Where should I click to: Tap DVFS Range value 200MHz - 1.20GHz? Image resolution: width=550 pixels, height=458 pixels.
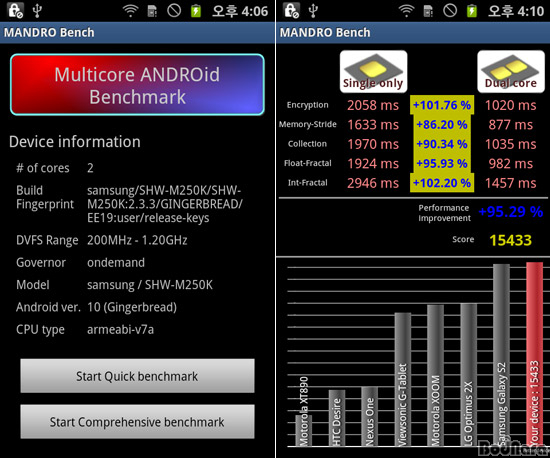[x=137, y=240]
